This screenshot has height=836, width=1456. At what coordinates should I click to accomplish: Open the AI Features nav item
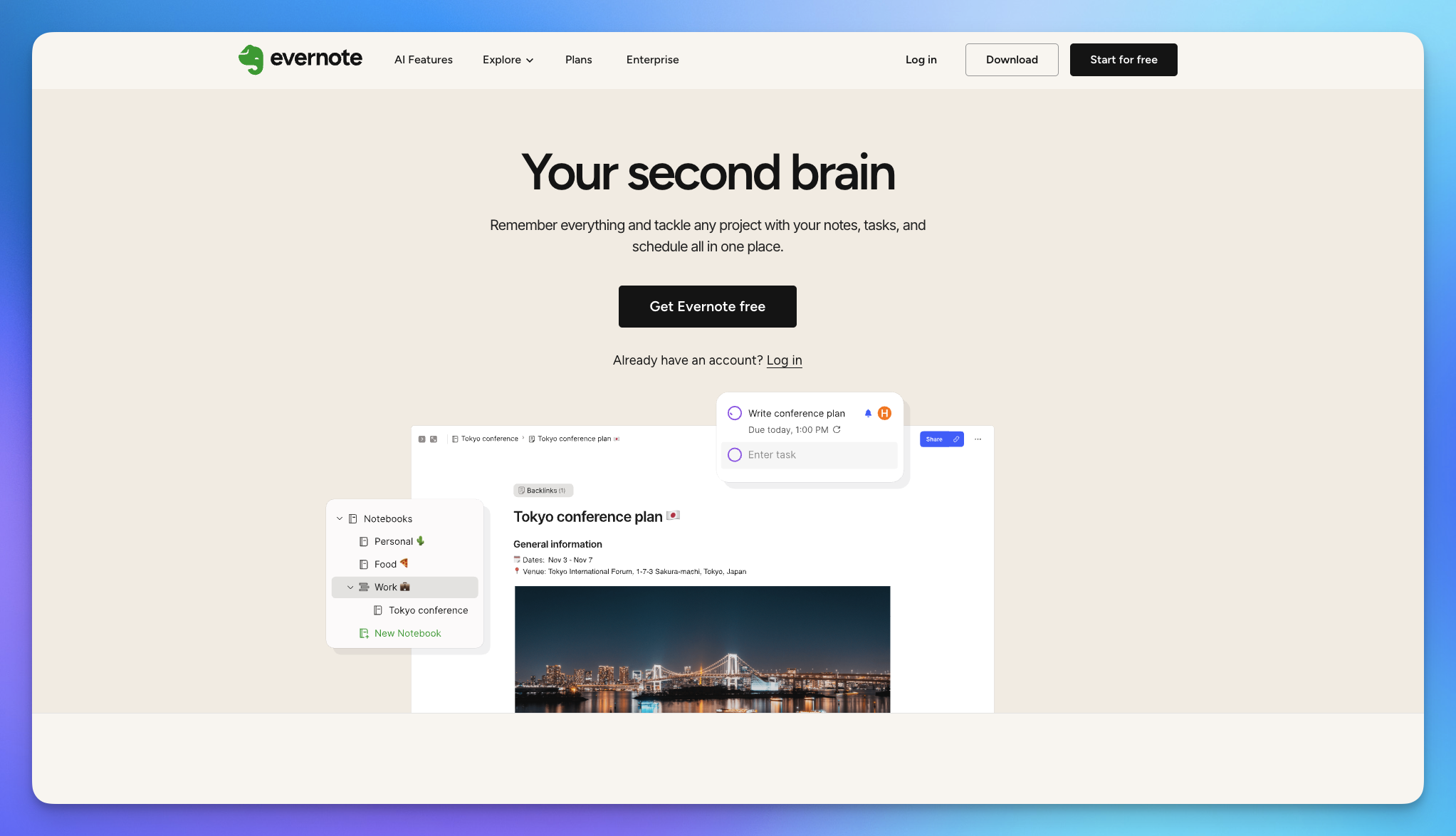click(424, 60)
